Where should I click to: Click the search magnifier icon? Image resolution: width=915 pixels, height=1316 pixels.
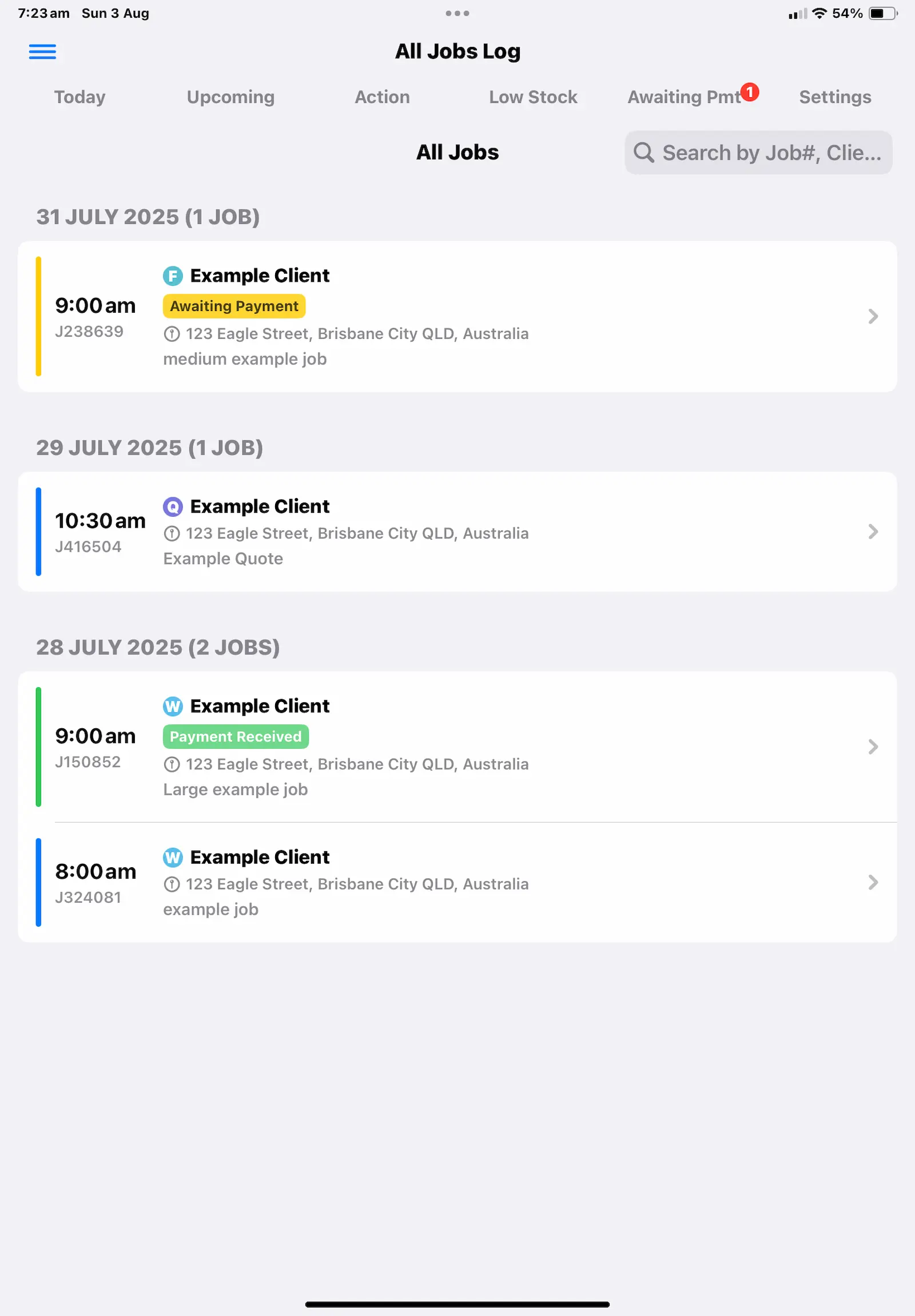pyautogui.click(x=643, y=153)
